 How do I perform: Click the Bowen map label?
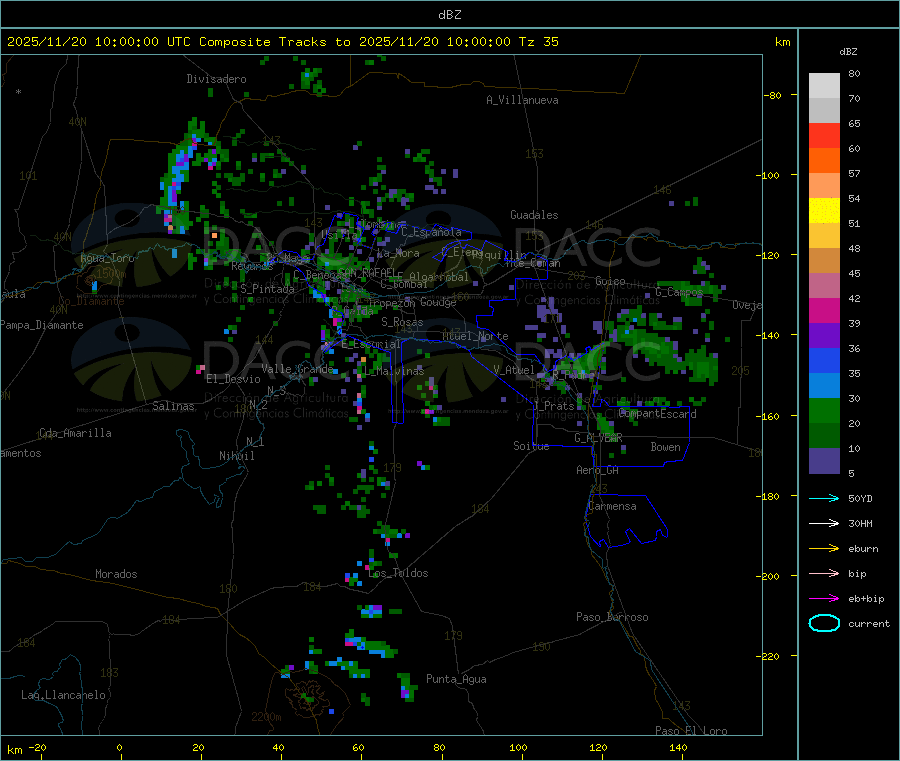(665, 447)
